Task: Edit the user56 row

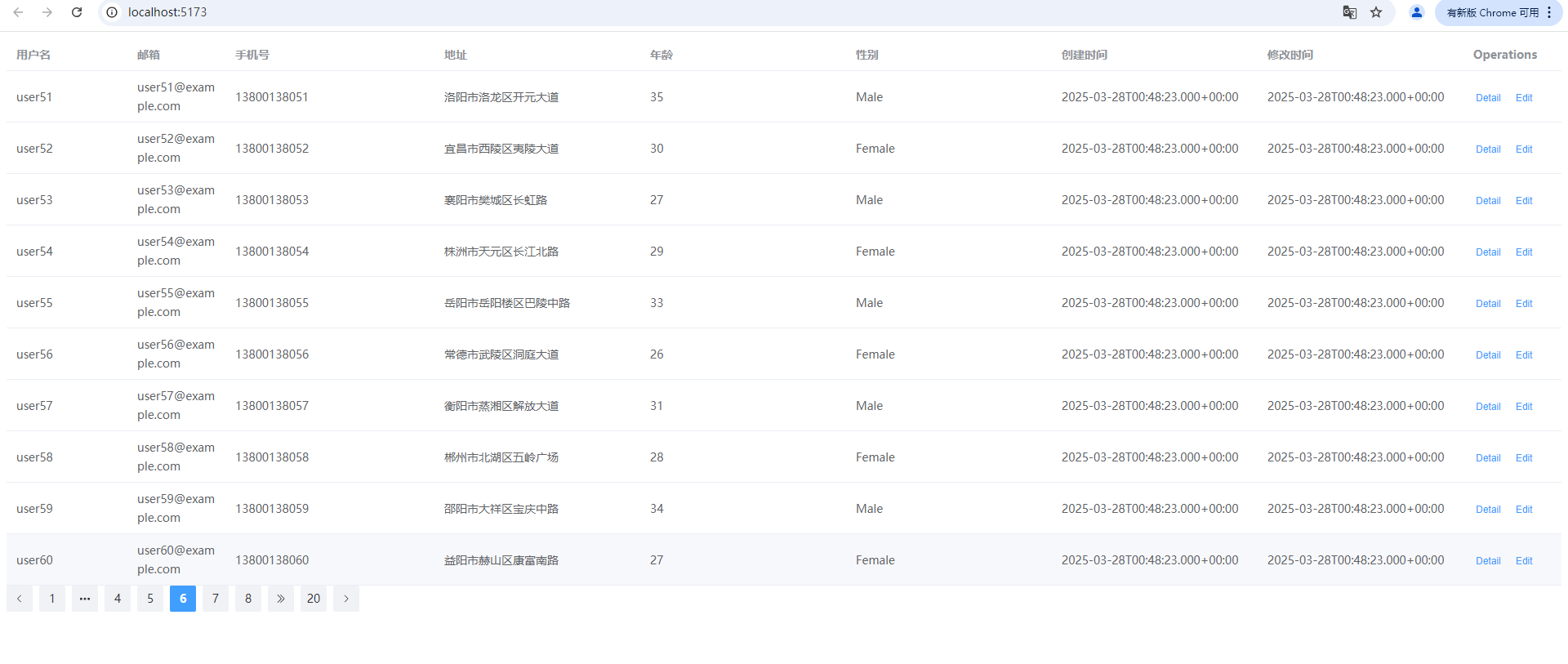Action: click(x=1524, y=355)
